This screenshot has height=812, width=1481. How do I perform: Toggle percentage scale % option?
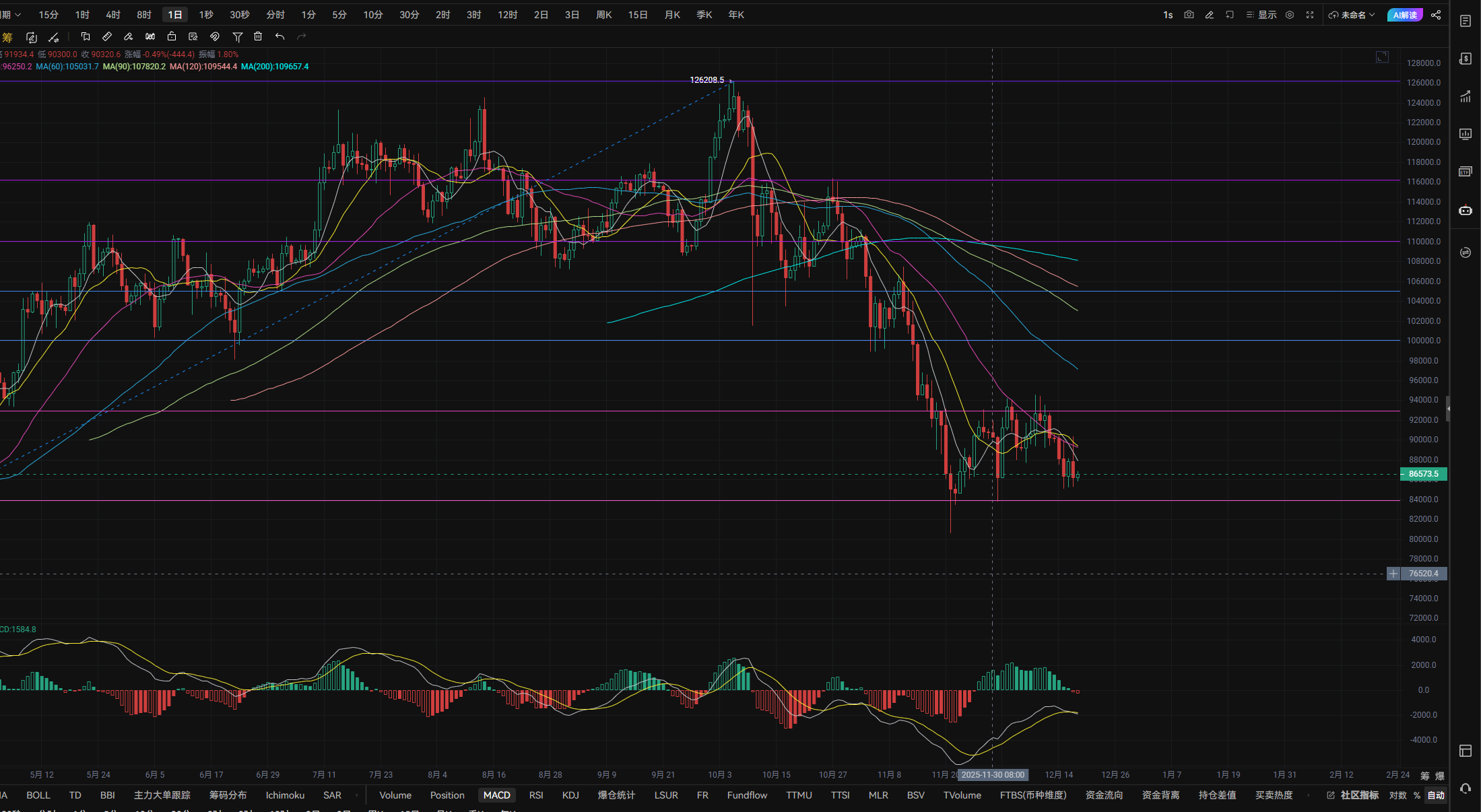pyautogui.click(x=1417, y=795)
